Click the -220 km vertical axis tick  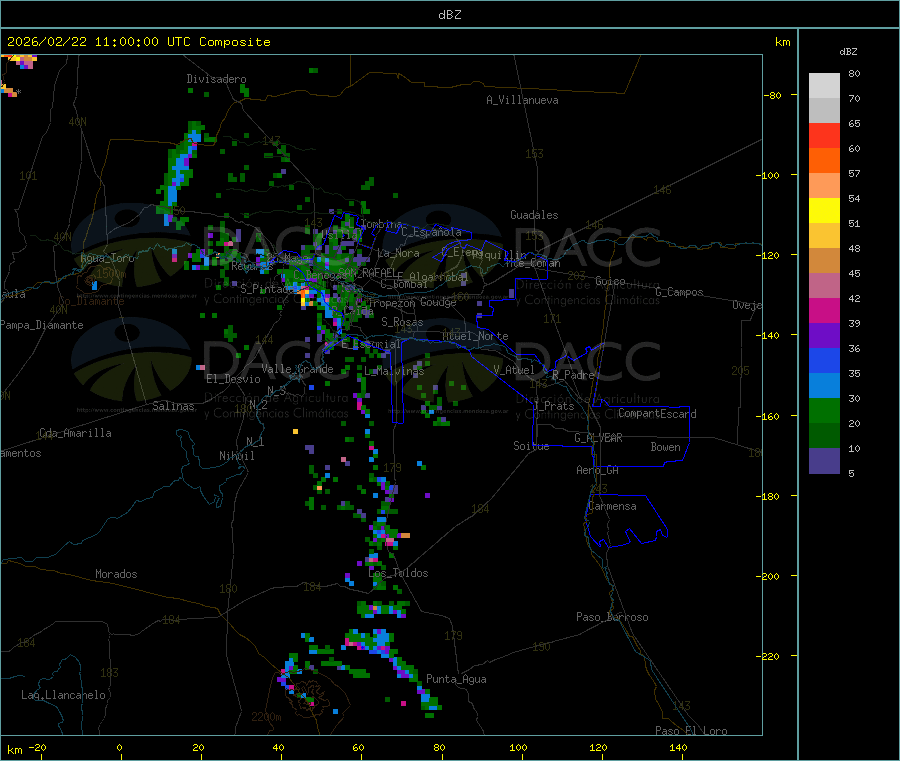pyautogui.click(x=770, y=657)
